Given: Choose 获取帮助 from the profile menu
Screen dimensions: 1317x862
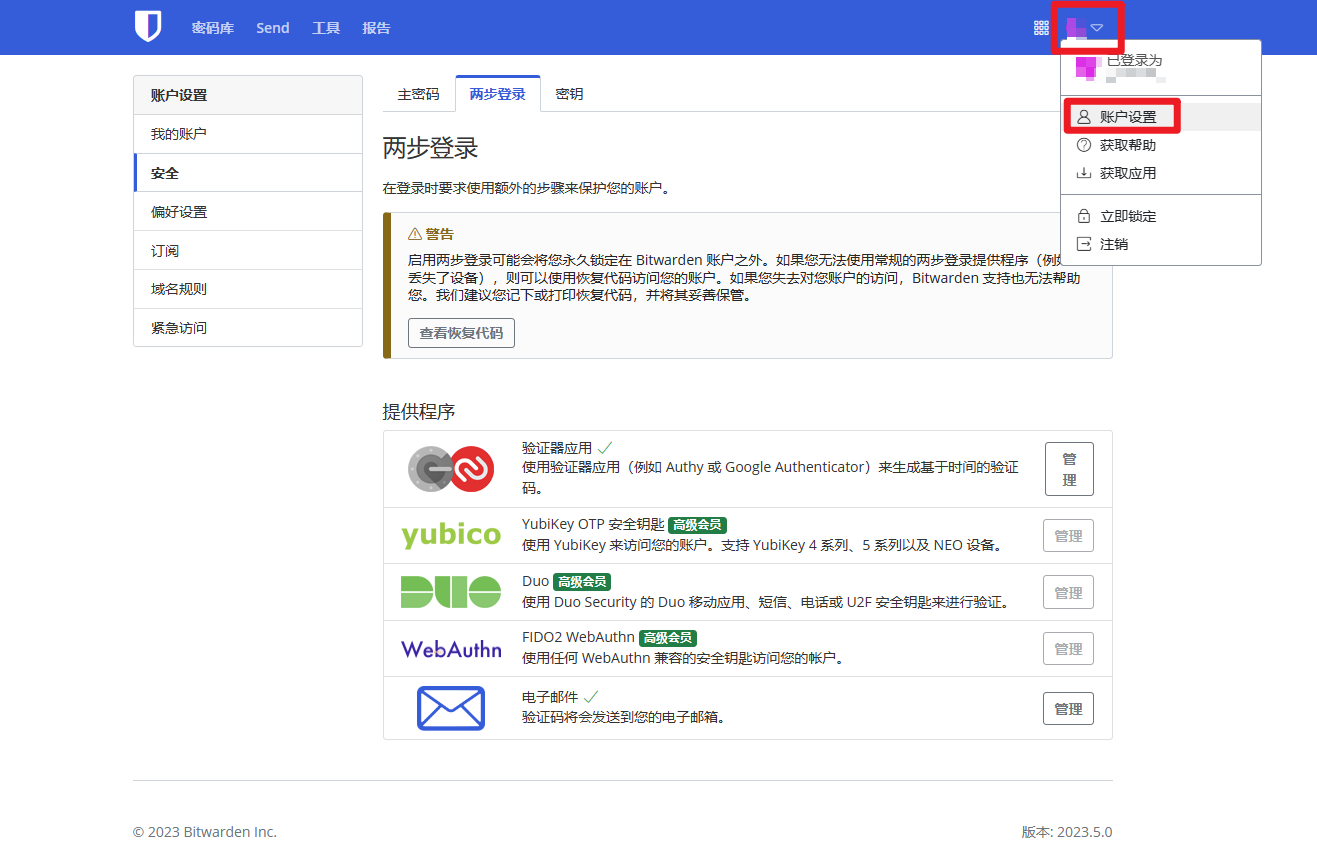Looking at the screenshot, I should pyautogui.click(x=1127, y=145).
